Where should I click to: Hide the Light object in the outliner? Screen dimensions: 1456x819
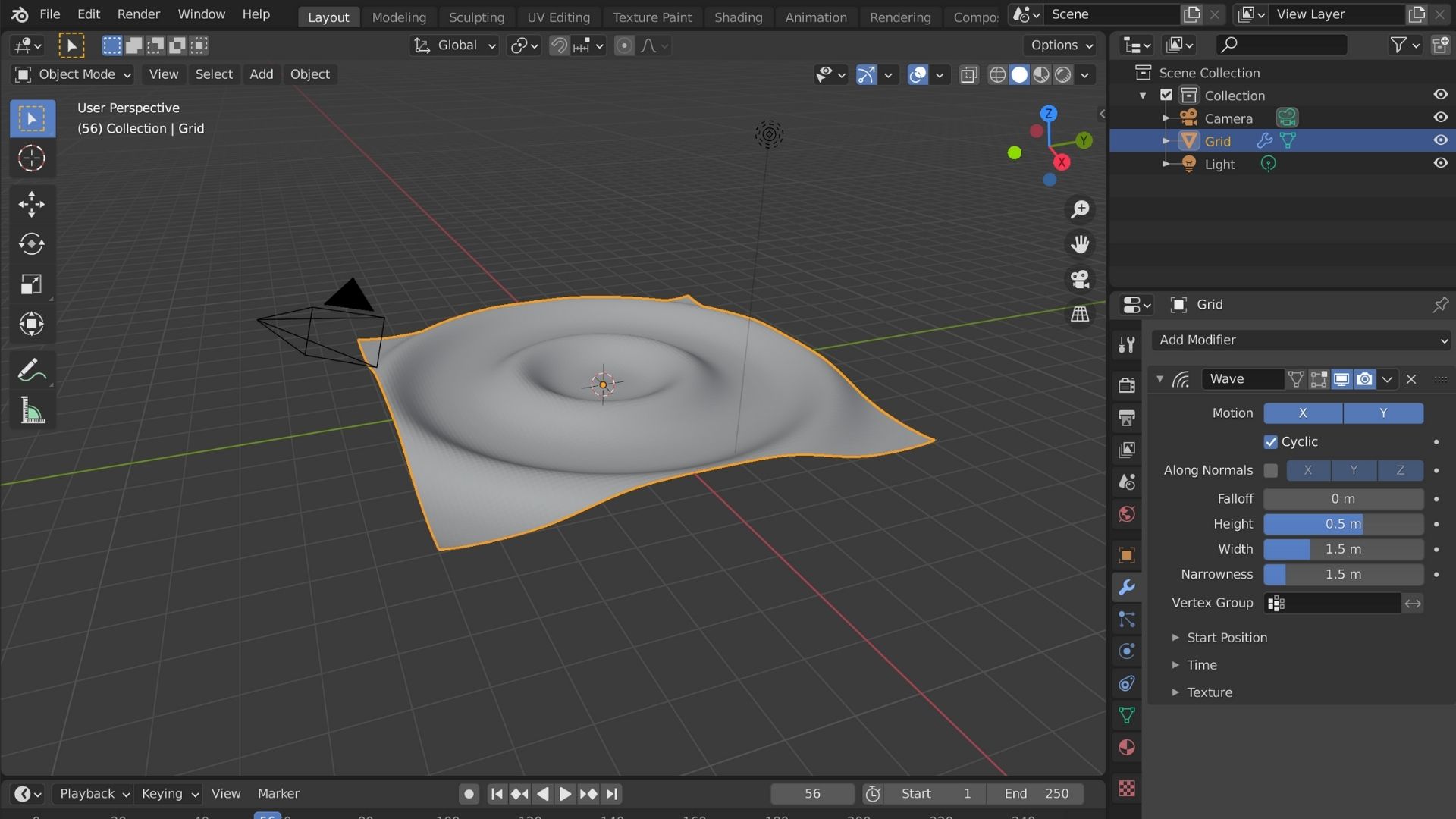1440,163
